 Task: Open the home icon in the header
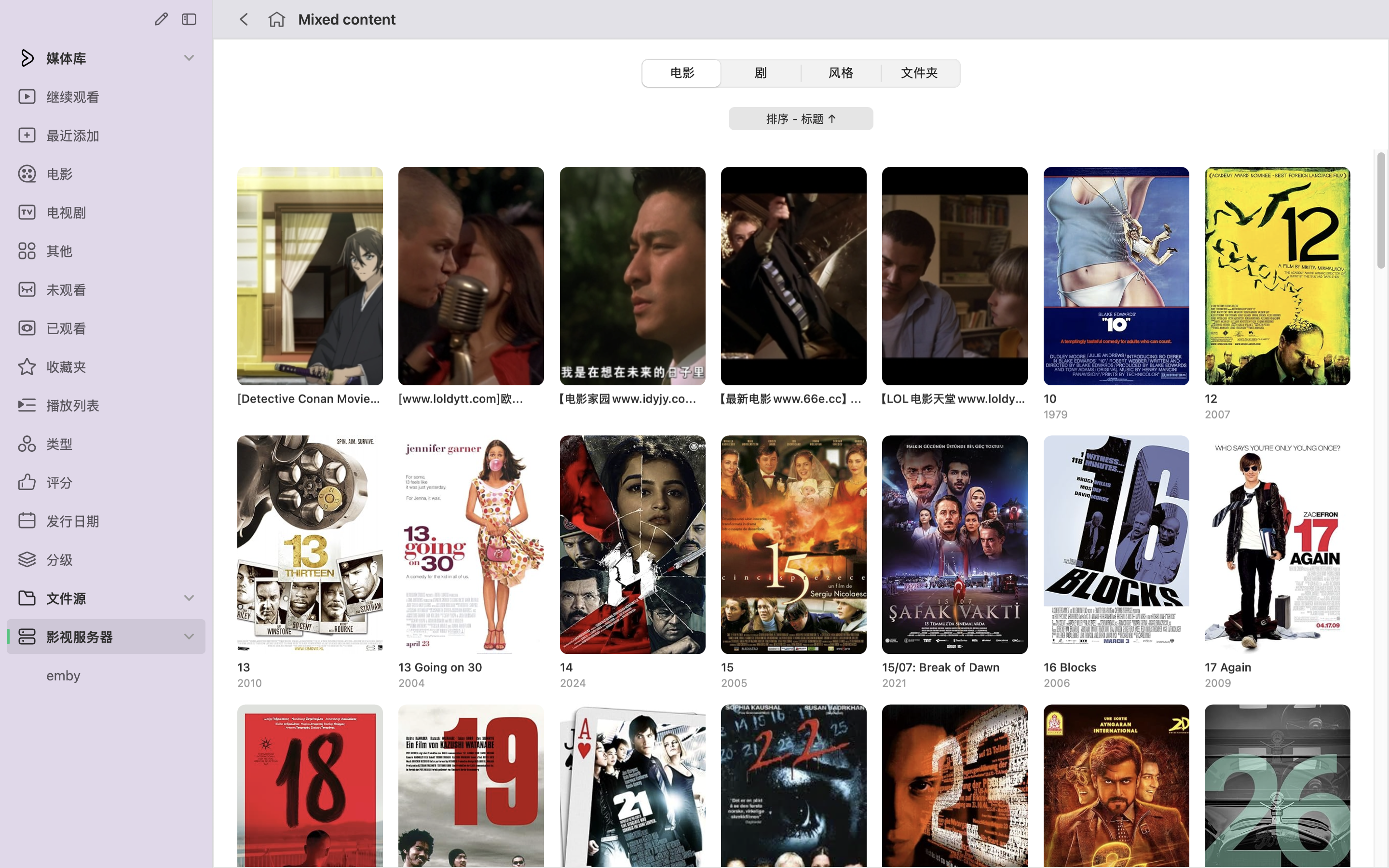click(x=277, y=19)
